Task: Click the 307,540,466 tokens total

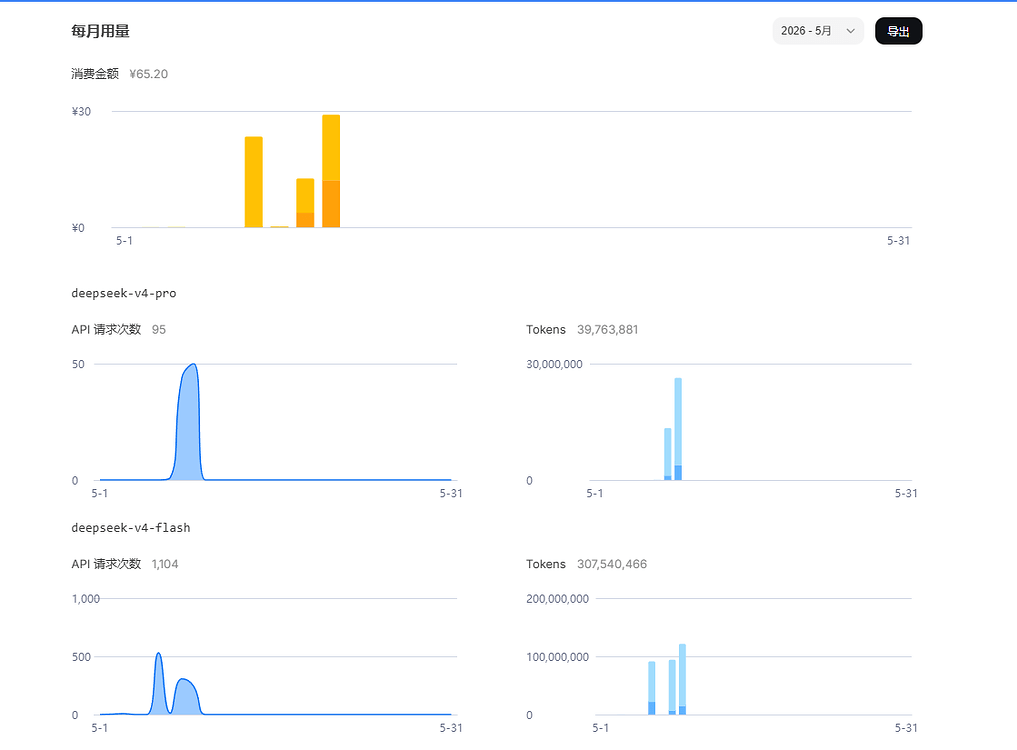Action: [x=612, y=564]
